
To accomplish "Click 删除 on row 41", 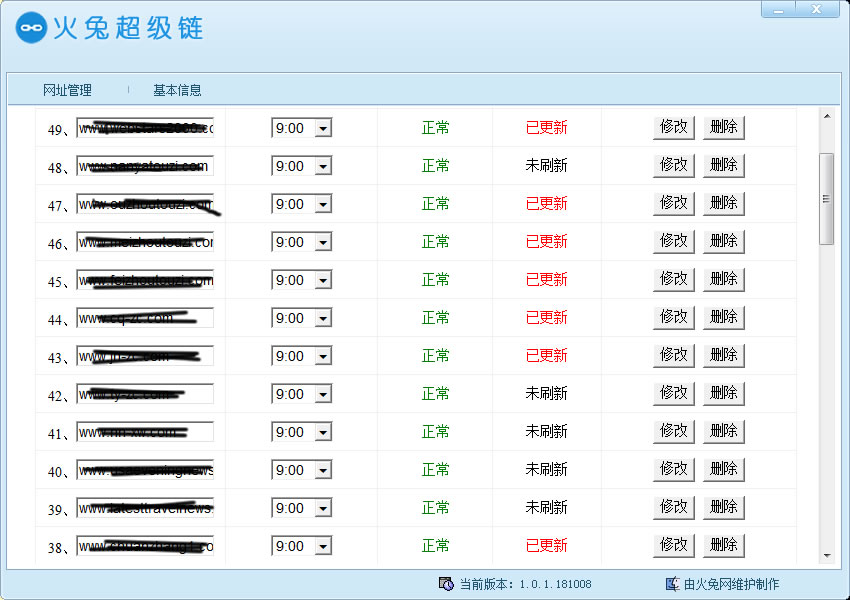I will [x=723, y=431].
